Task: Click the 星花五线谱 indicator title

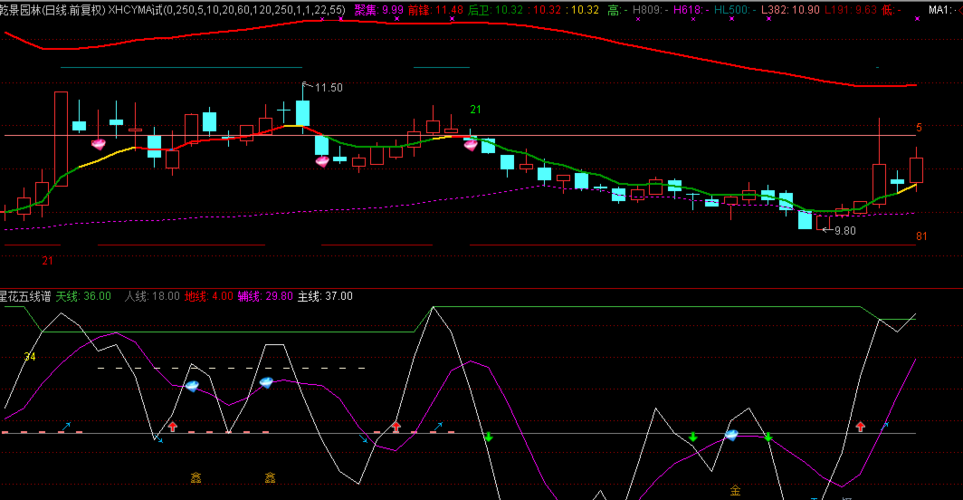Action: click(26, 297)
